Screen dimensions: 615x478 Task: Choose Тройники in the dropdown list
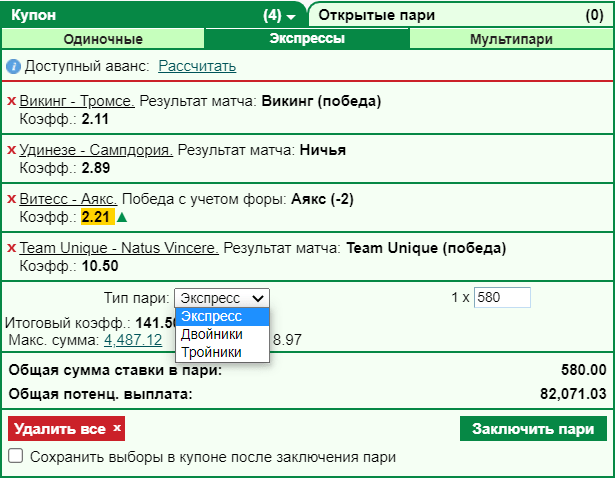click(x=222, y=352)
